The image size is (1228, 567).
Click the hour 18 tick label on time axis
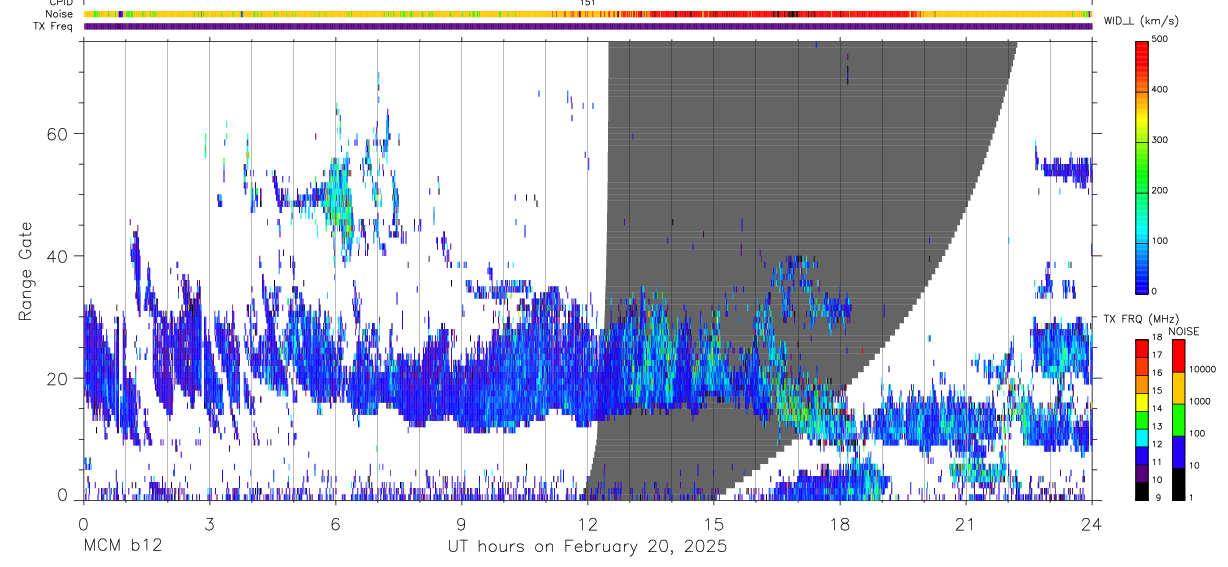click(x=840, y=524)
